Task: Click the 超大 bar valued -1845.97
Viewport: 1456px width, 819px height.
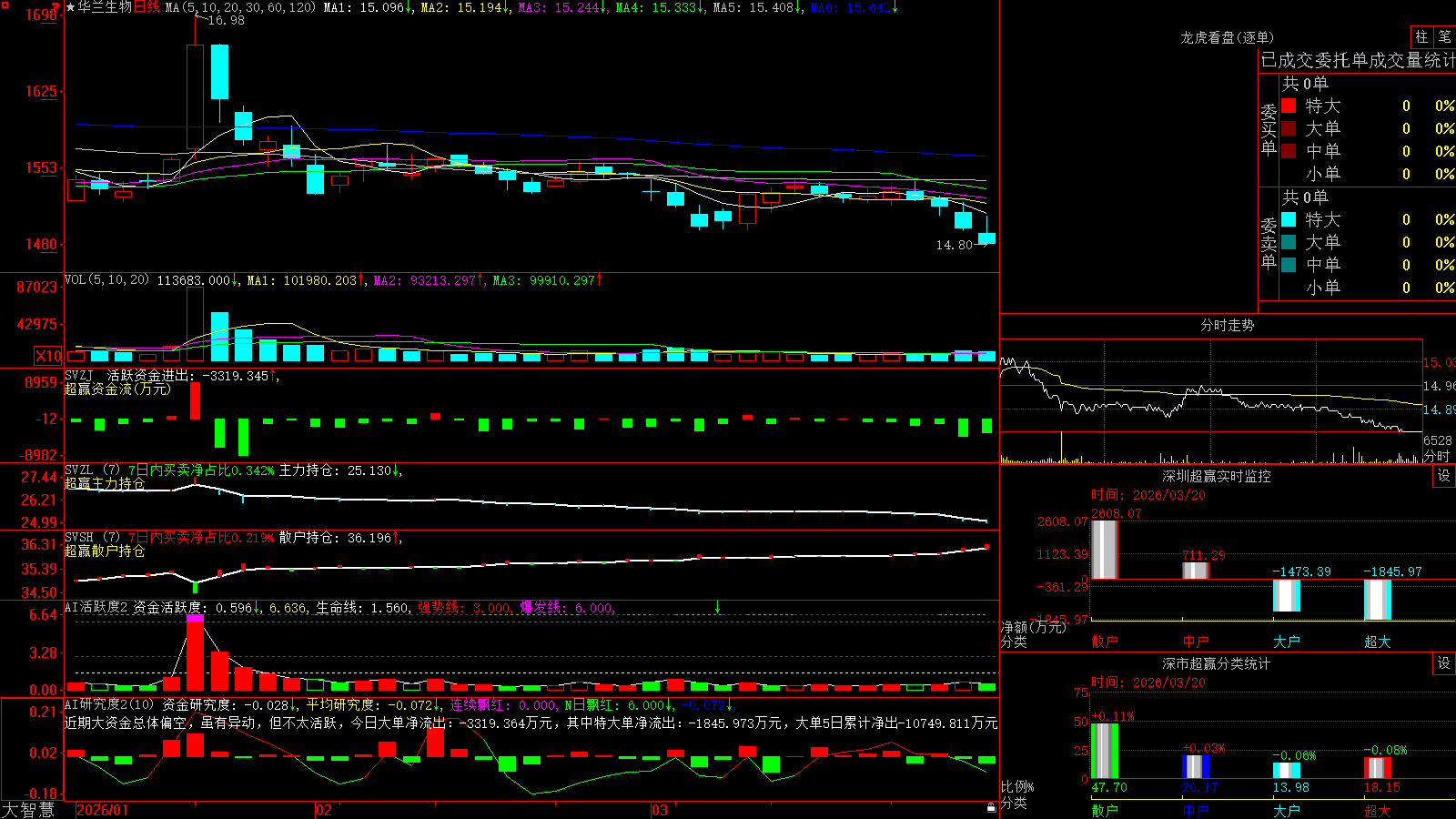Action: (1377, 600)
